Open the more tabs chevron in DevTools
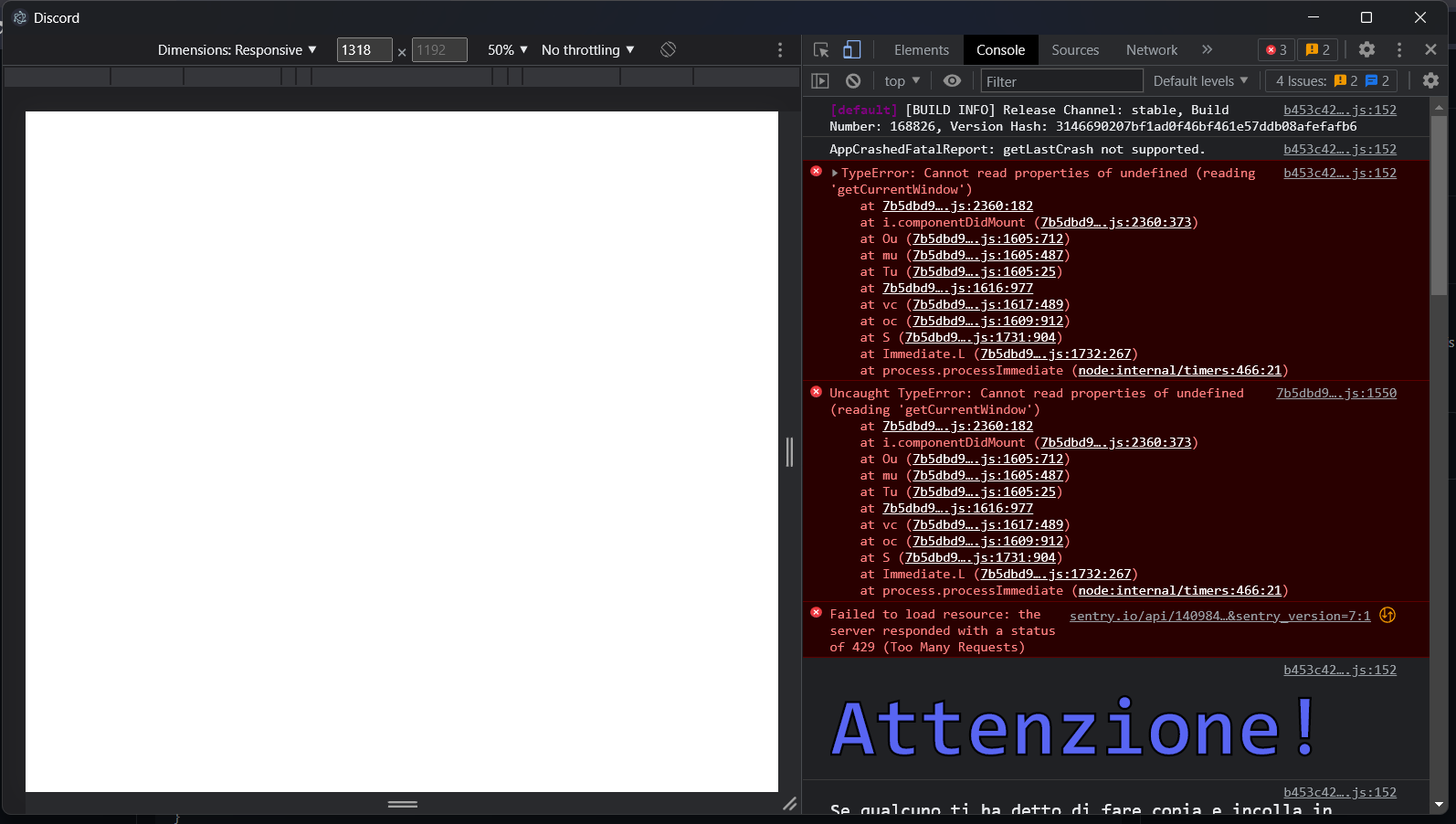The width and height of the screenshot is (1456, 824). (1207, 49)
